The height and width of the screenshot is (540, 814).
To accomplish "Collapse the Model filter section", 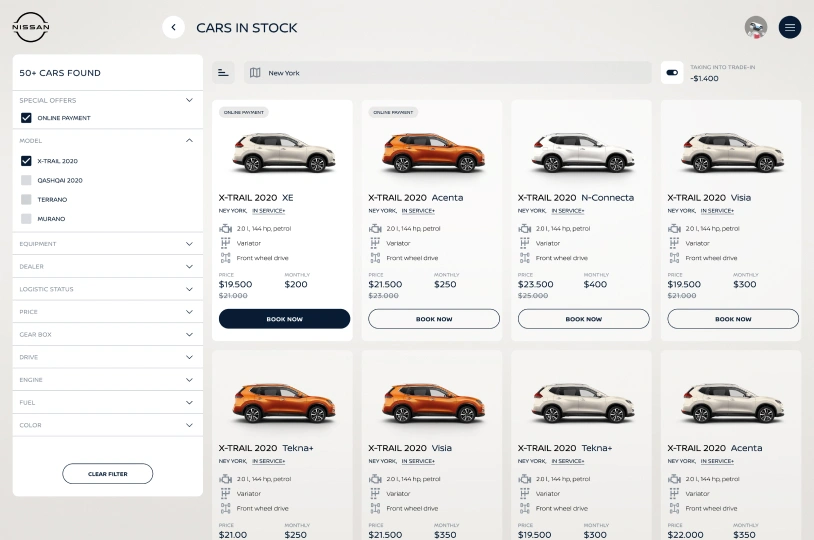I will (189, 141).
